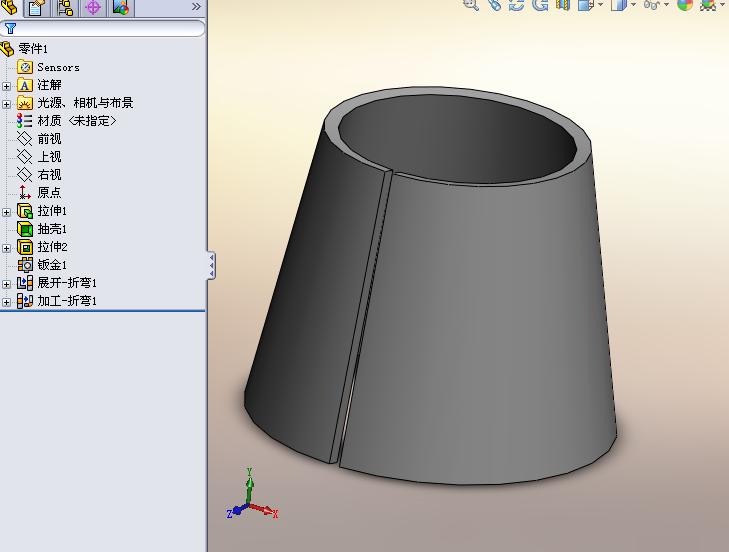
Task: Click the 展开-折弯1 feature icon
Action: (x=25, y=283)
